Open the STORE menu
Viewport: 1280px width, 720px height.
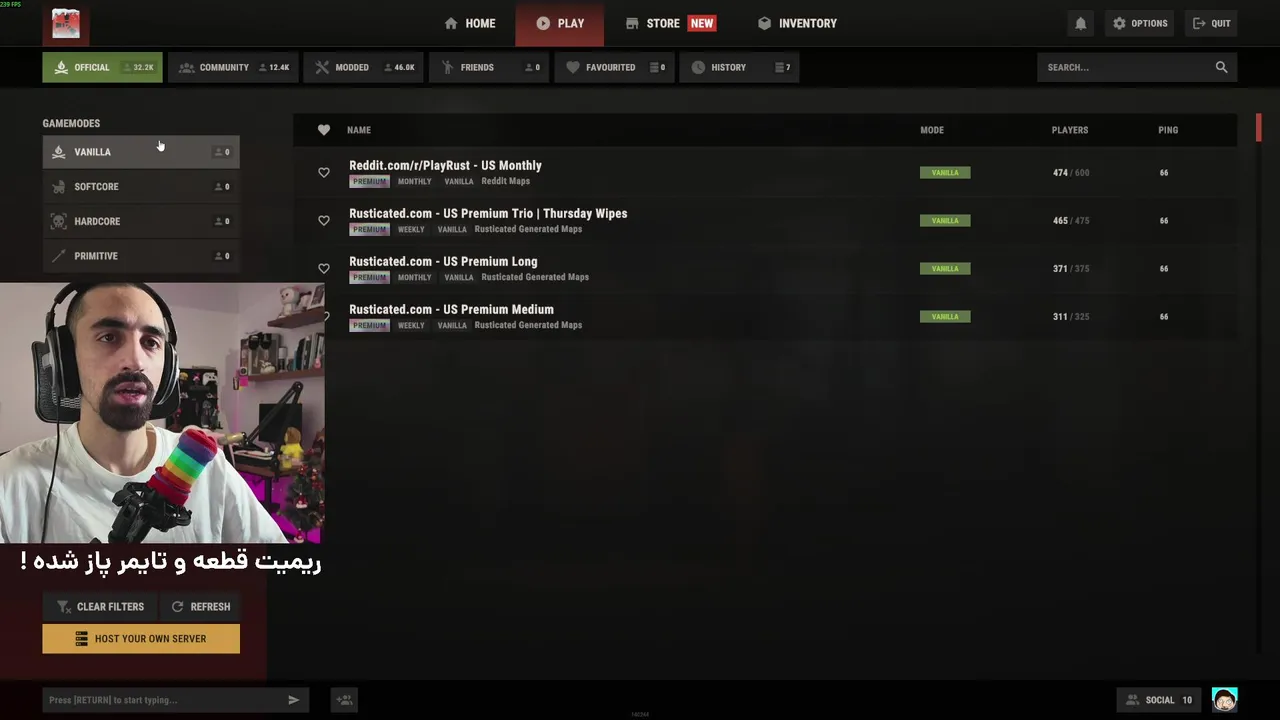[670, 23]
